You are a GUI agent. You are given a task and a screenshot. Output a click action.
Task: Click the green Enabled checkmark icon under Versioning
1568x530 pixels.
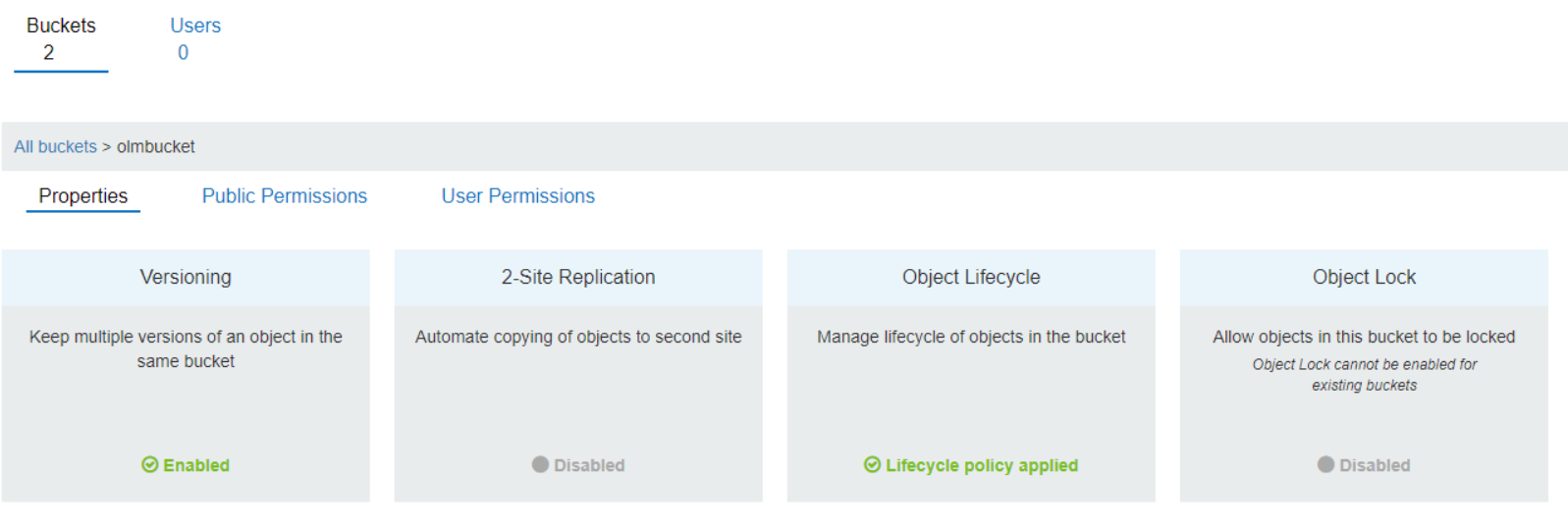click(x=149, y=465)
